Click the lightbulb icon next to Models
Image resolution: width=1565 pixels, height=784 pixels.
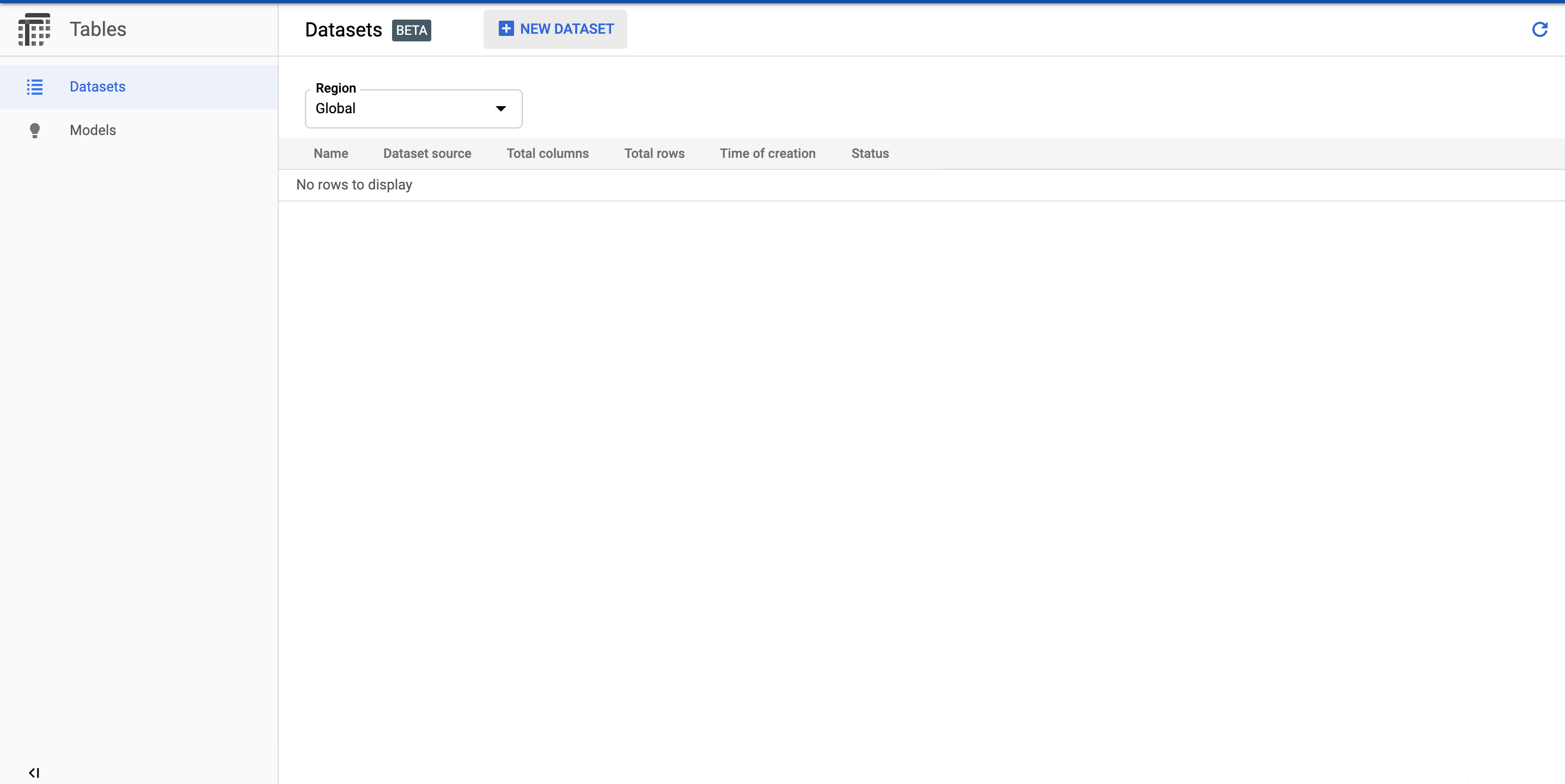click(35, 130)
